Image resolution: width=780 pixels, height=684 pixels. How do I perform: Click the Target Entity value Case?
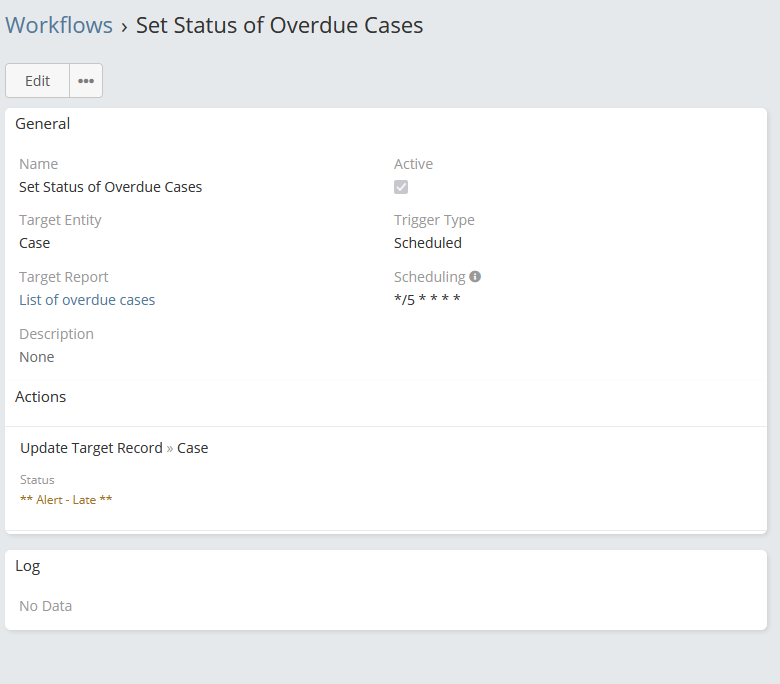tap(34, 243)
